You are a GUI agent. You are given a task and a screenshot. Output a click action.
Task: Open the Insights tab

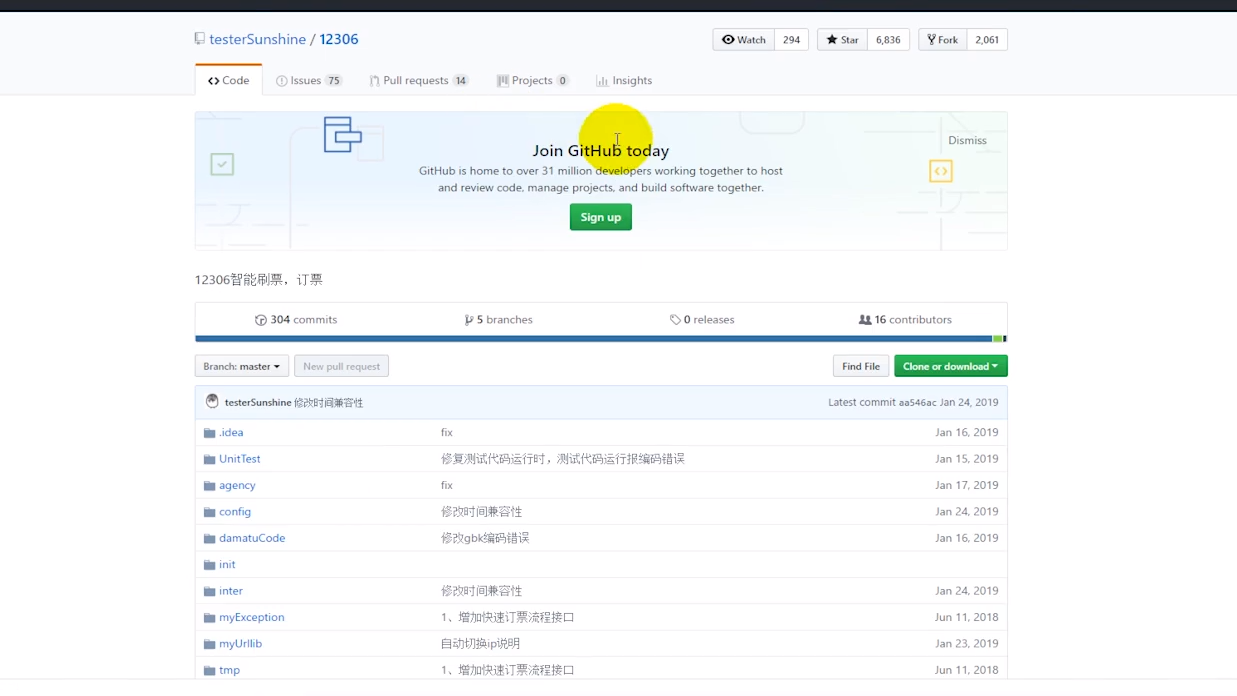624,80
